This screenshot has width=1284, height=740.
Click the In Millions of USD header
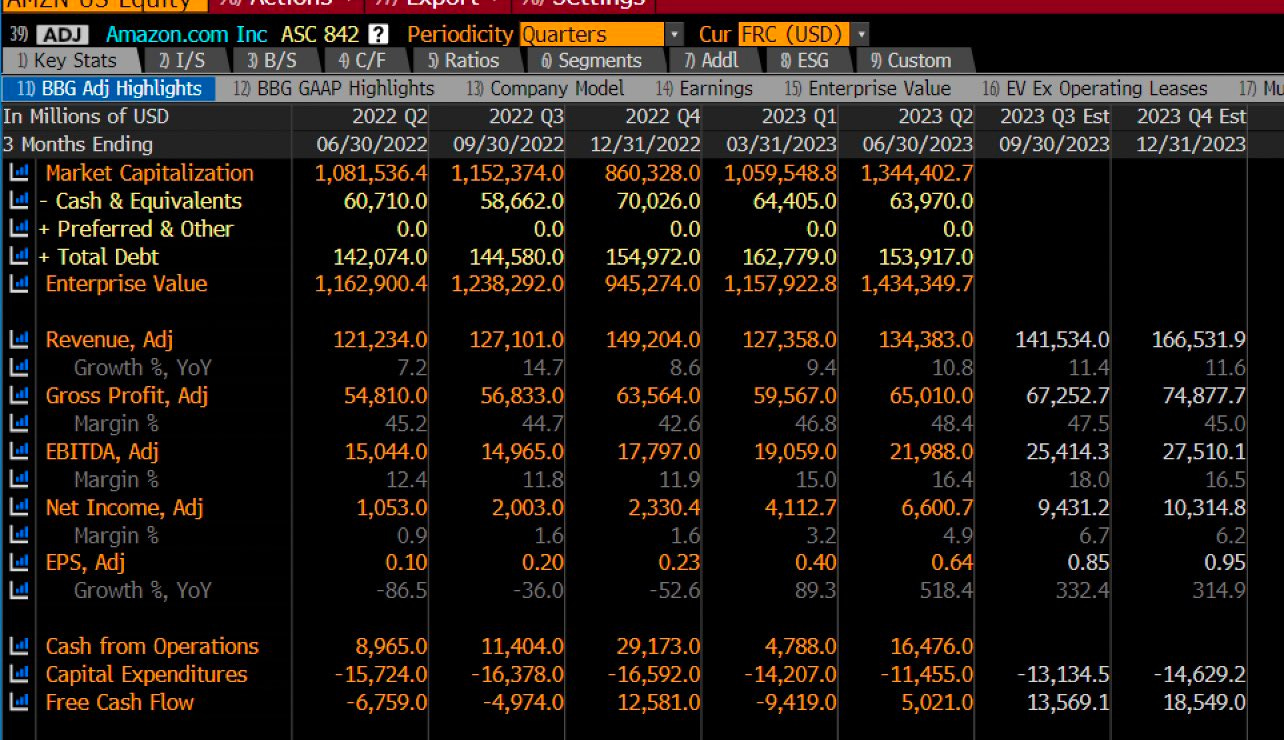click(x=86, y=117)
